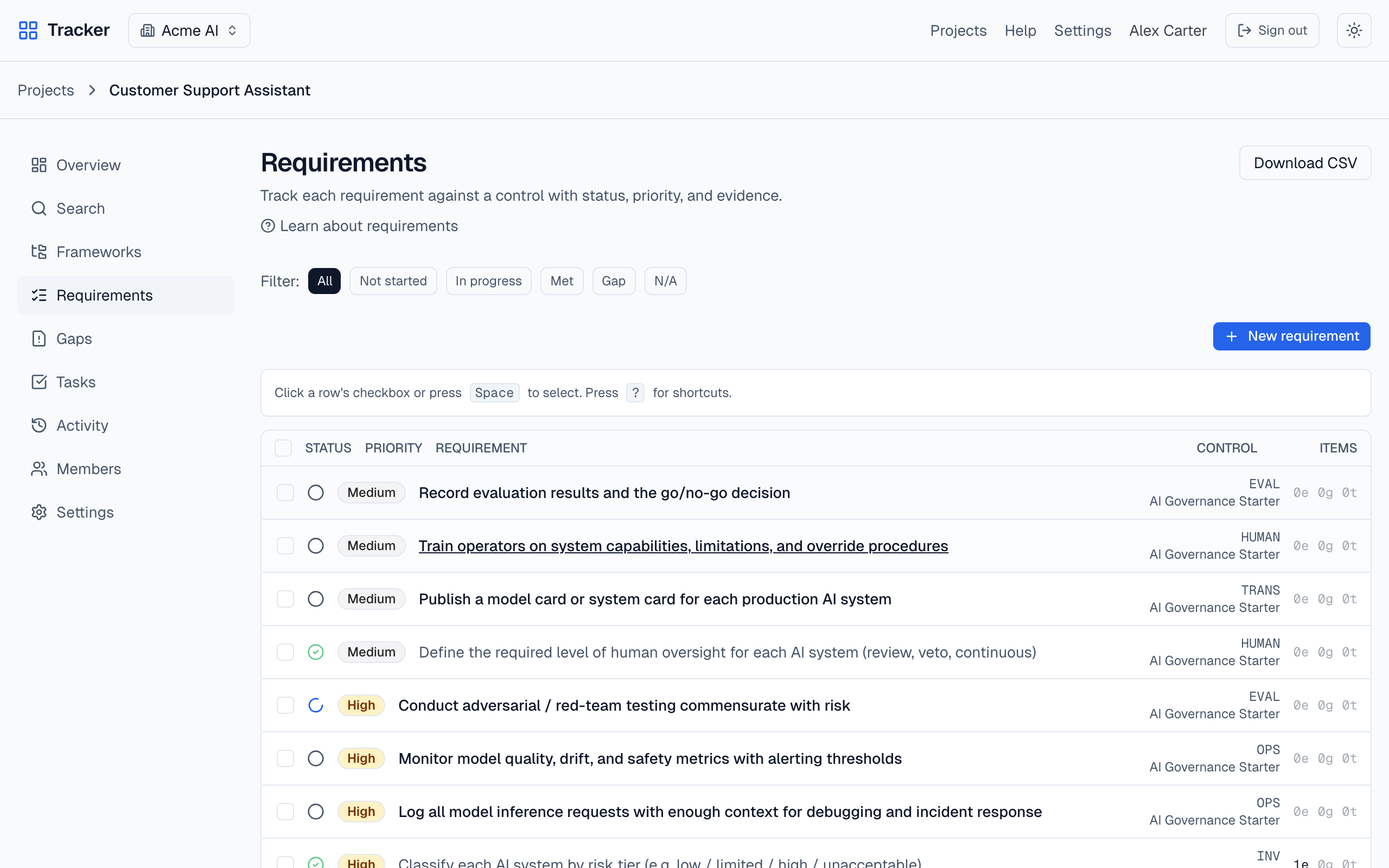Filter requirements by N/A
Viewport: 1389px width, 868px height.
point(665,282)
